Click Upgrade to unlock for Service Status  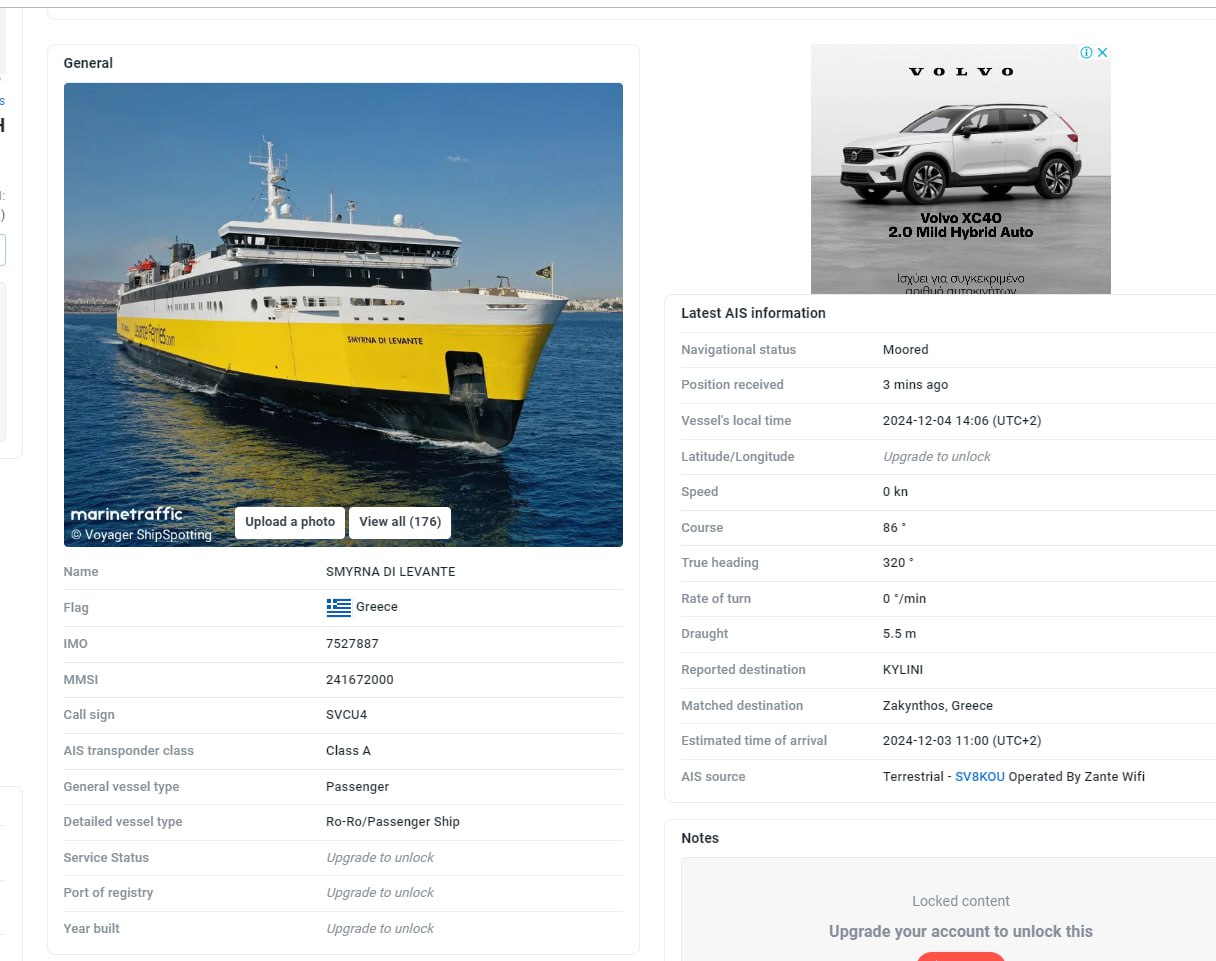(x=380, y=858)
